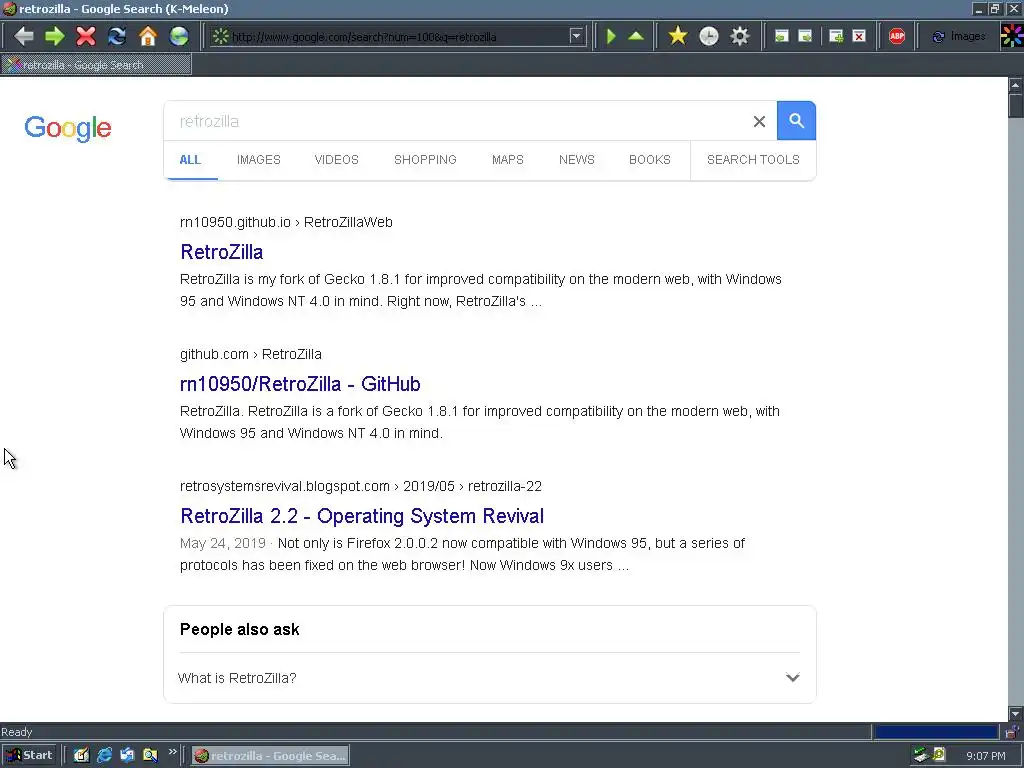Switch to next tab icon

click(805, 36)
